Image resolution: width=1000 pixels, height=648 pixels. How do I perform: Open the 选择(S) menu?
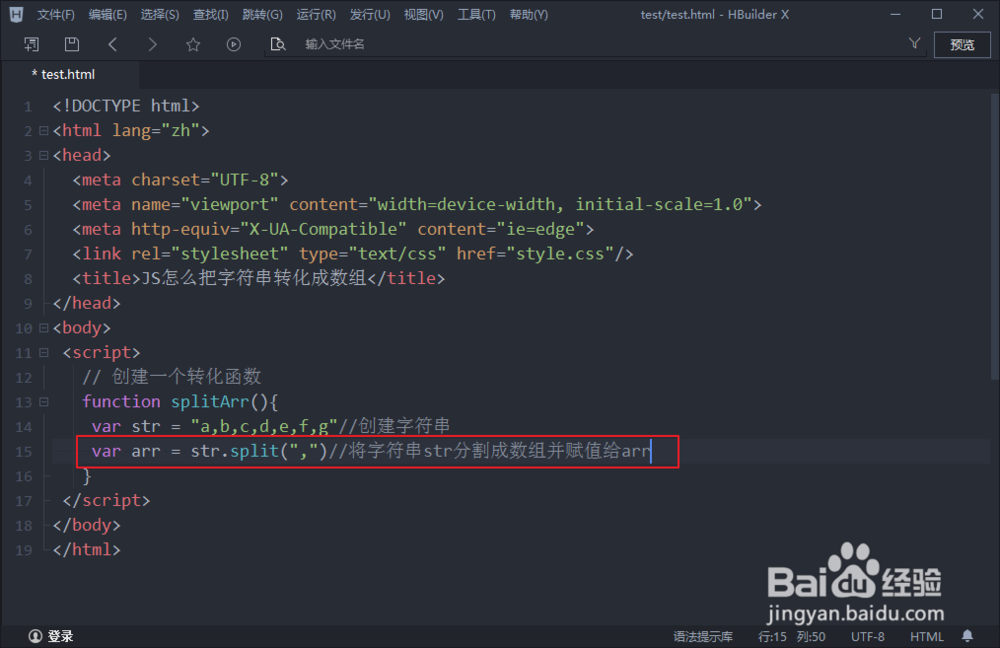tap(159, 14)
